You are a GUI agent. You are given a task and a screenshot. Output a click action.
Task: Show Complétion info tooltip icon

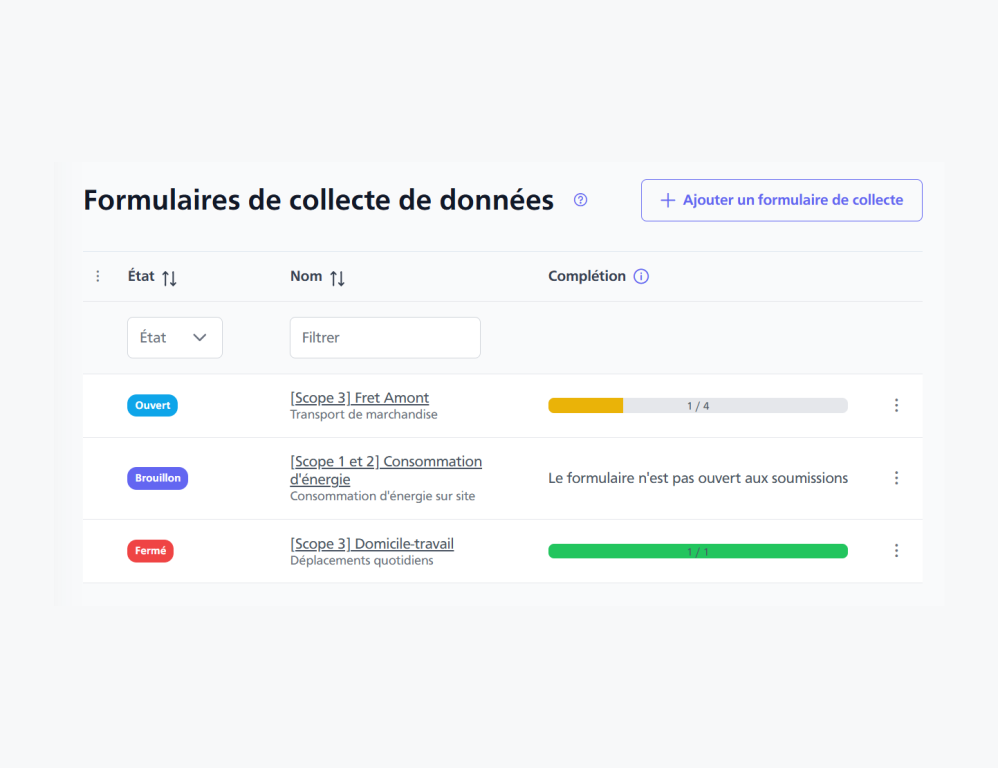click(x=641, y=276)
